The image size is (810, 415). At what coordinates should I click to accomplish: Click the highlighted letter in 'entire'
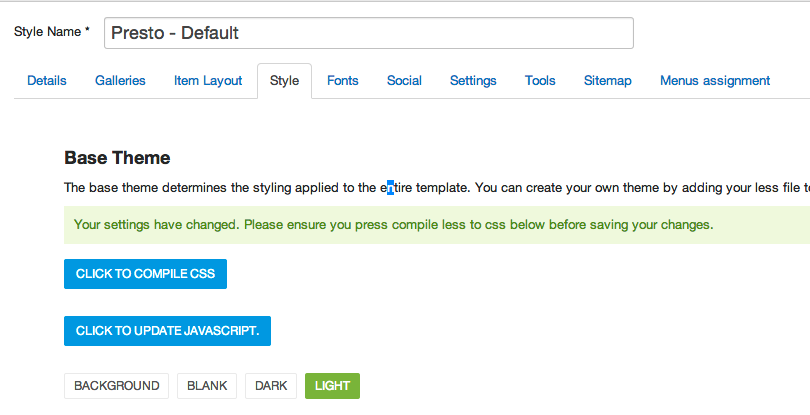[391, 188]
